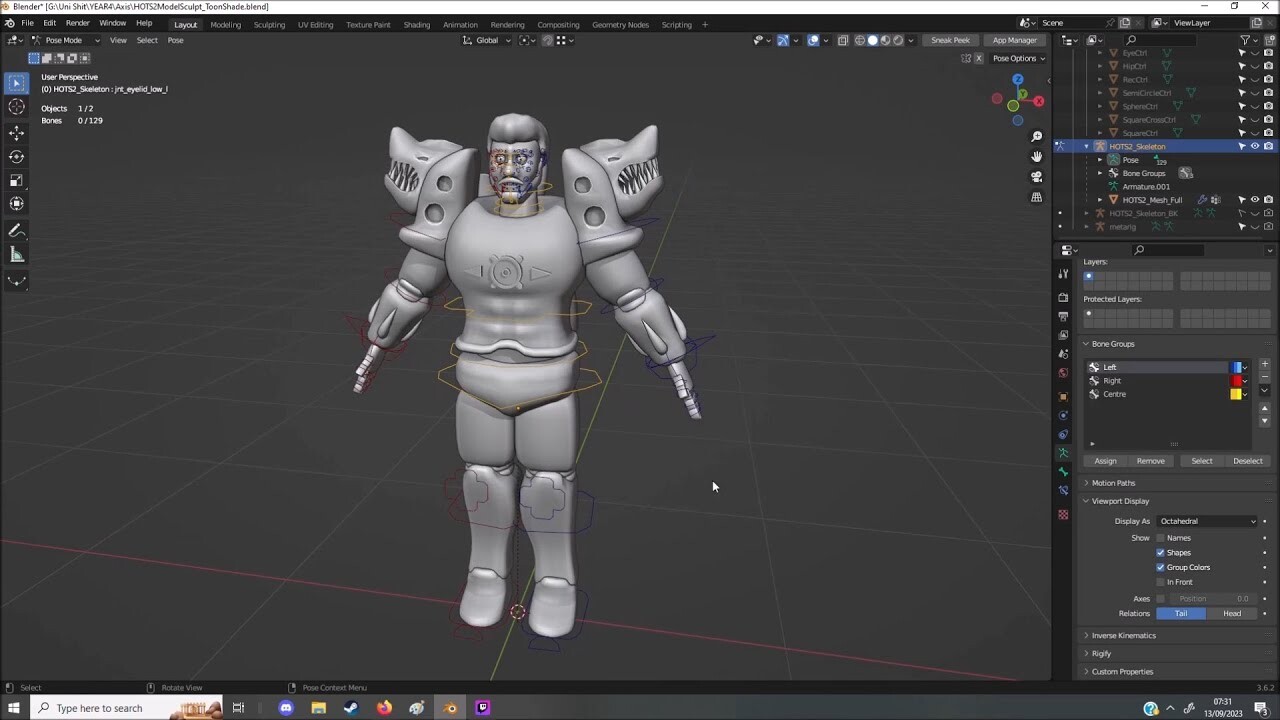Disable the Shapes checkbox under Viewport Display
This screenshot has height=720, width=1280.
pyautogui.click(x=1162, y=552)
